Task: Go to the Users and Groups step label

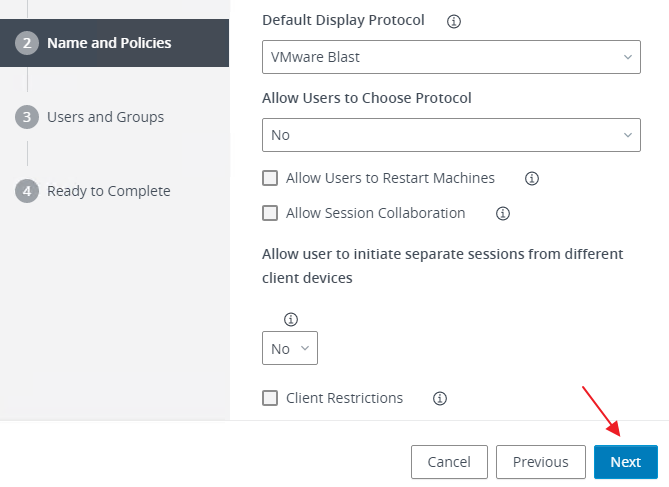Action: (x=105, y=117)
